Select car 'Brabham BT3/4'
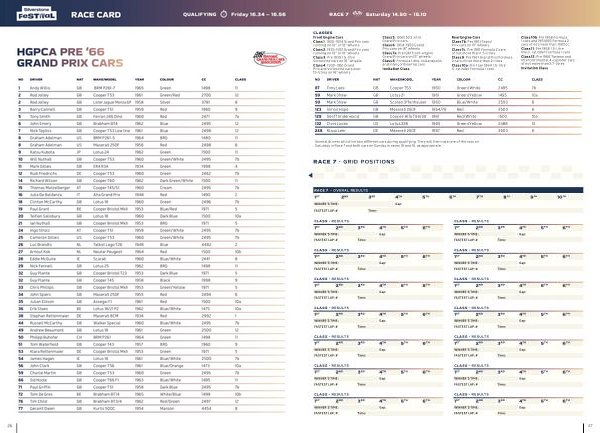Image resolution: width=600 pixels, height=433 pixels. tap(107, 402)
